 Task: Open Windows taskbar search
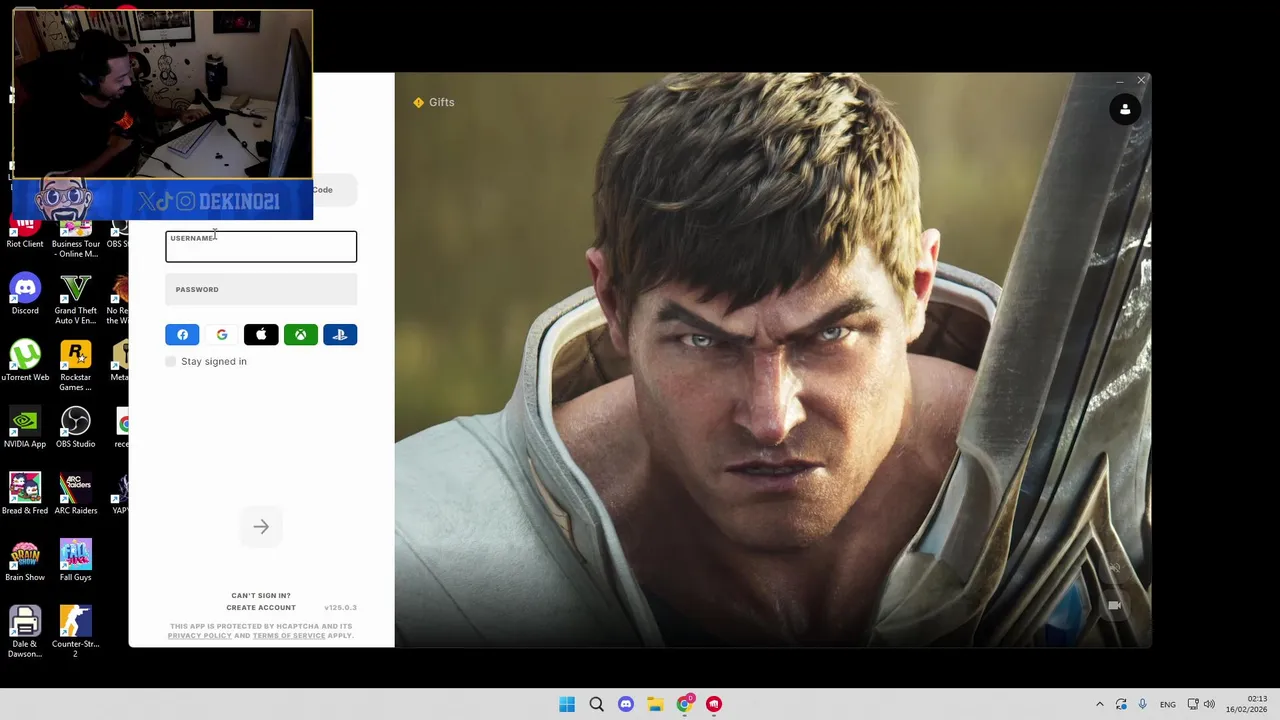[x=597, y=704]
